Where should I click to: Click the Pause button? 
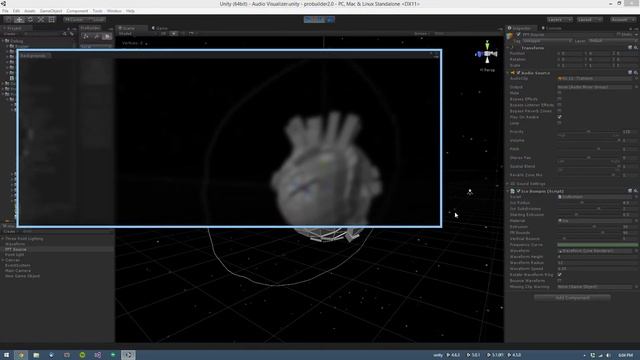320,20
